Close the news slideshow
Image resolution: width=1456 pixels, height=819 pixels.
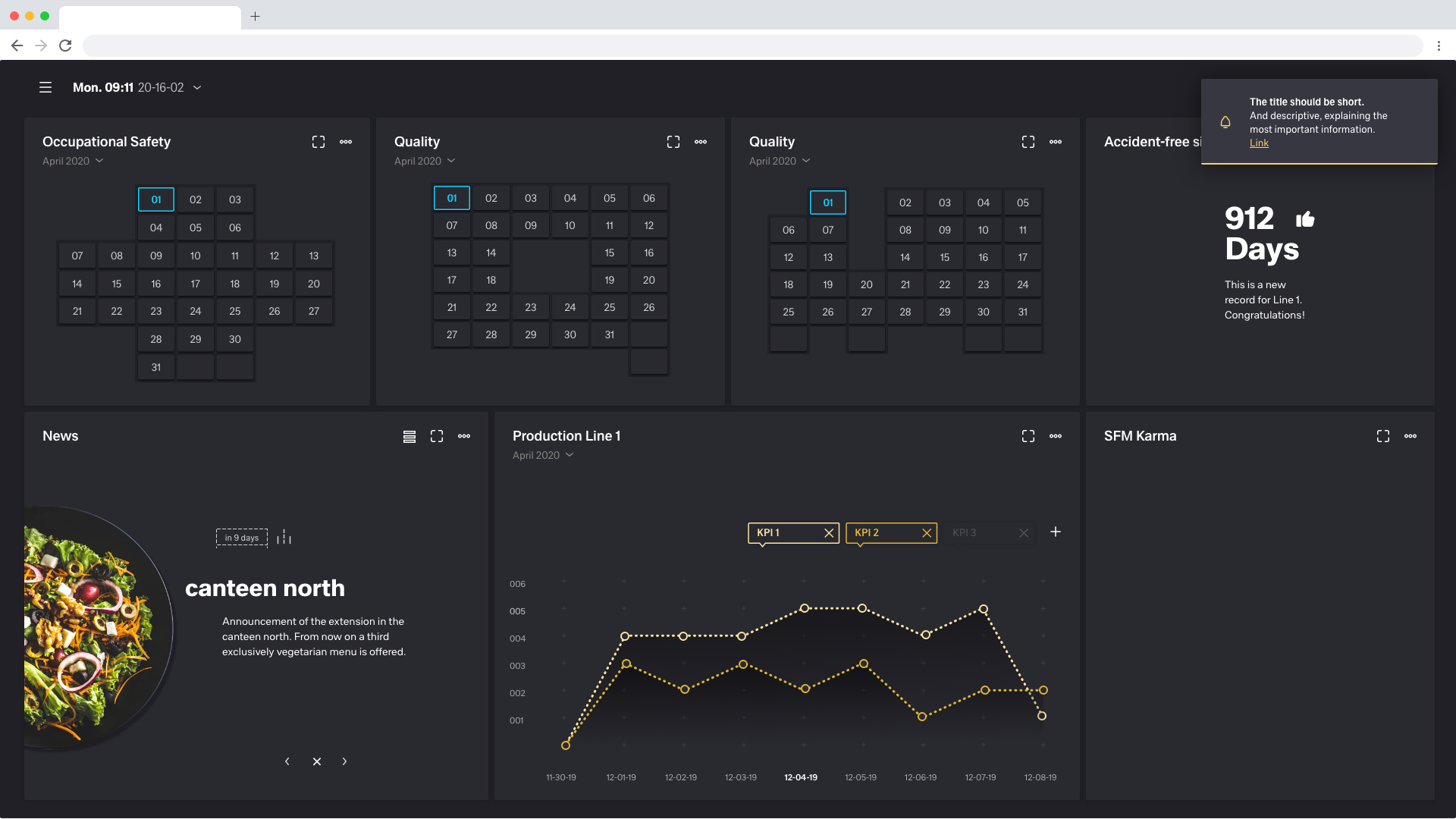pos(317,761)
